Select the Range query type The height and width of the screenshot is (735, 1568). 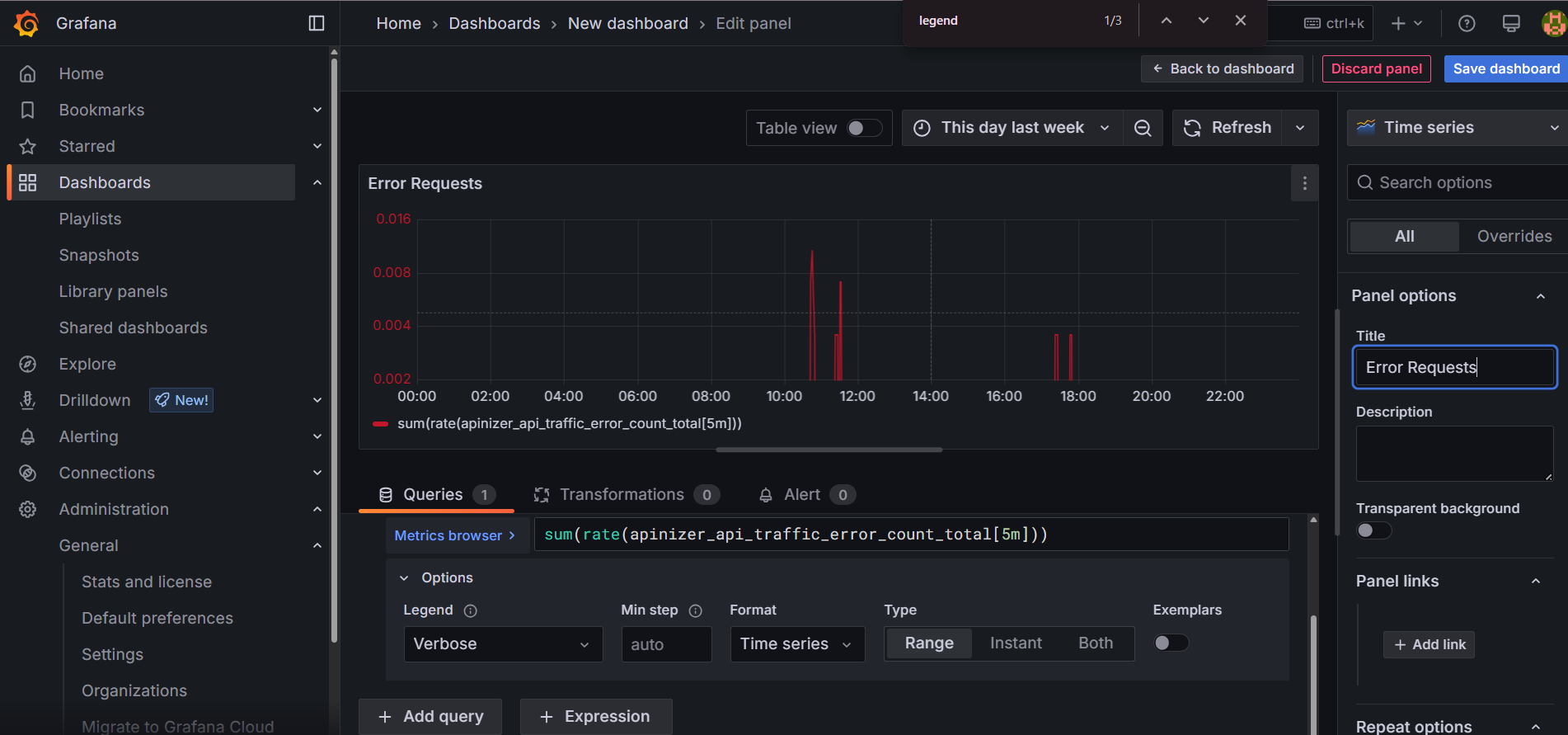click(x=929, y=643)
